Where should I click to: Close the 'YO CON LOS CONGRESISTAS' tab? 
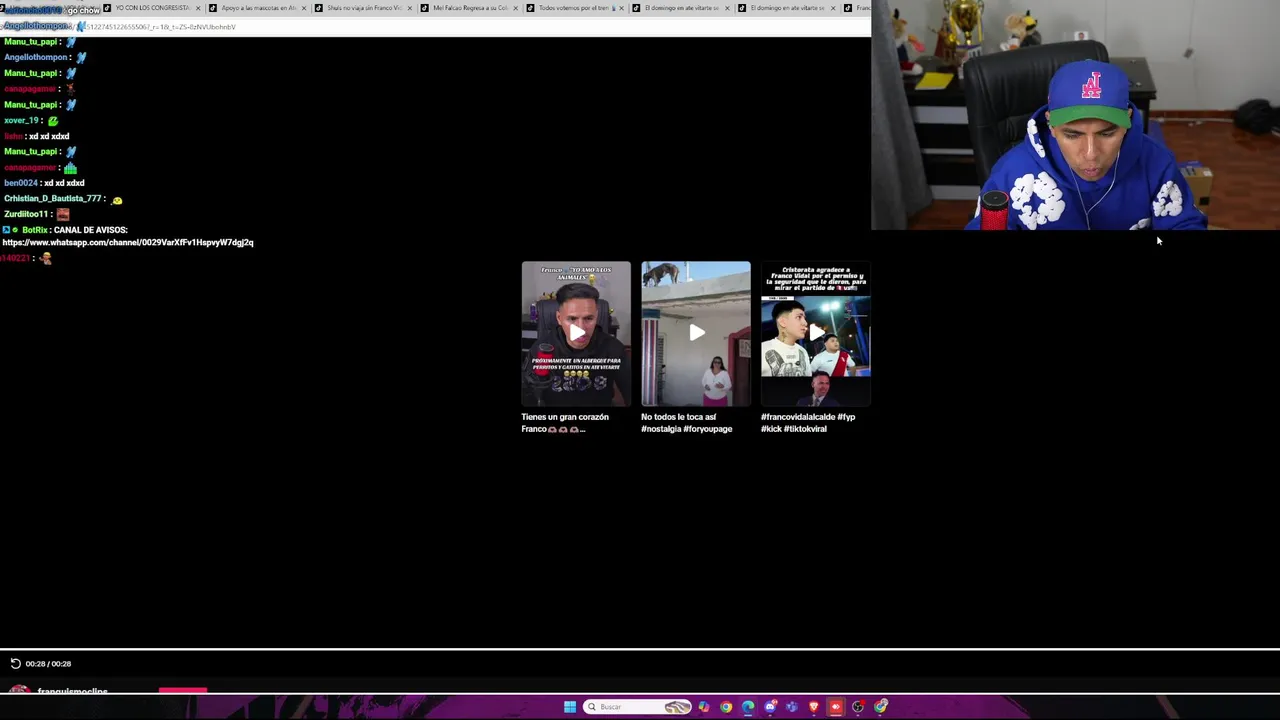(198, 8)
